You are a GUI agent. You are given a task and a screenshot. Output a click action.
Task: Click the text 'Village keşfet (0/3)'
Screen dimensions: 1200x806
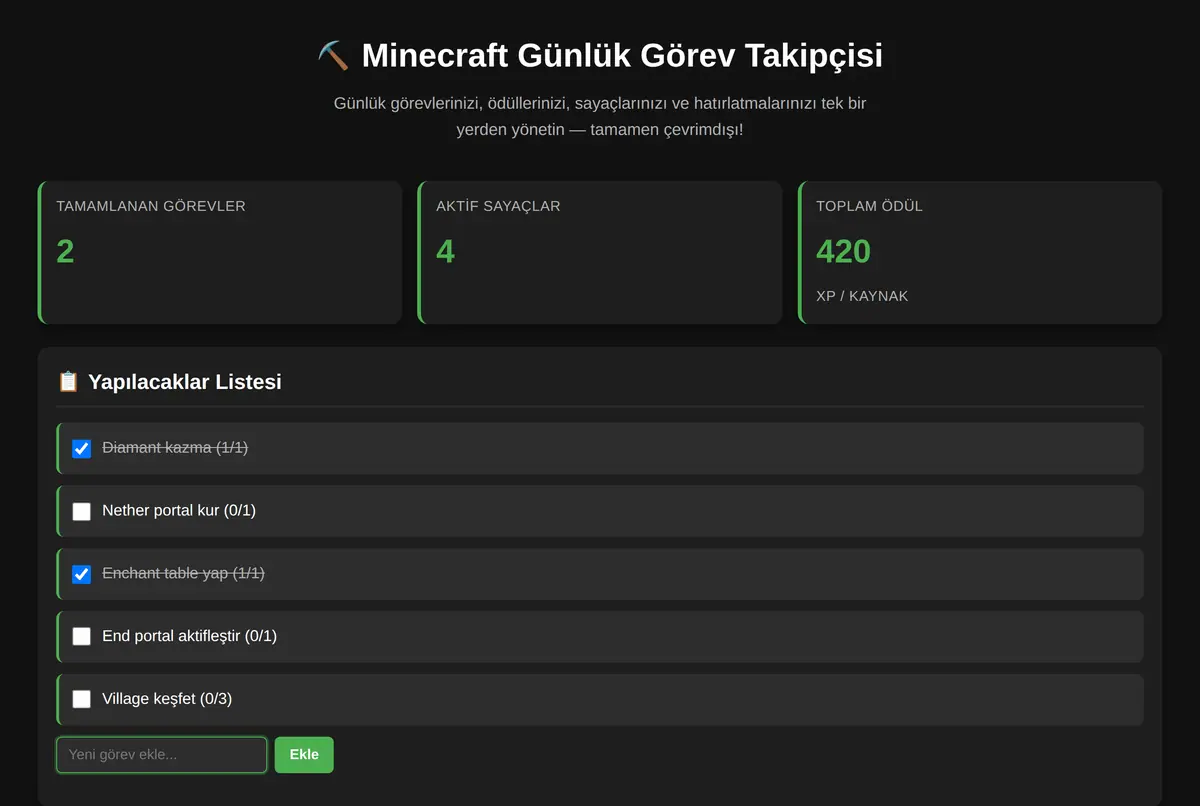click(167, 699)
